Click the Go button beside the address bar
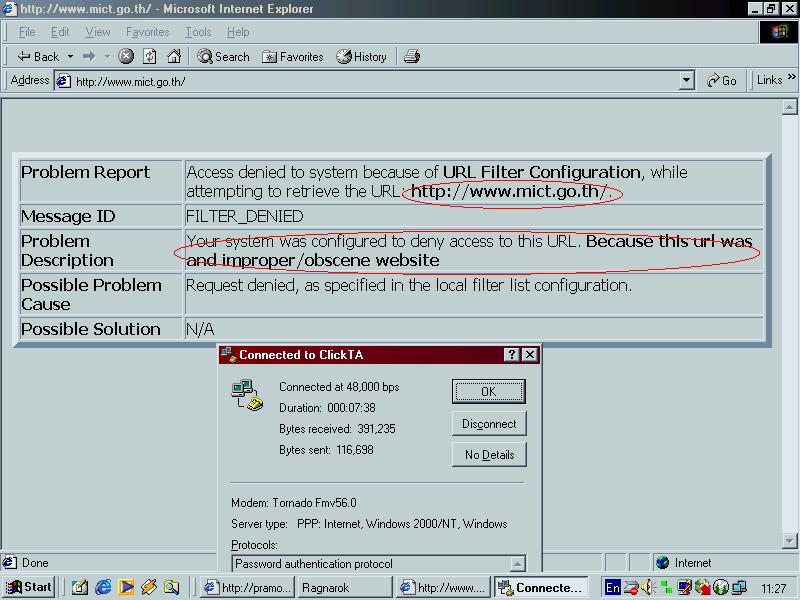Image resolution: width=800 pixels, height=600 pixels. click(x=721, y=81)
